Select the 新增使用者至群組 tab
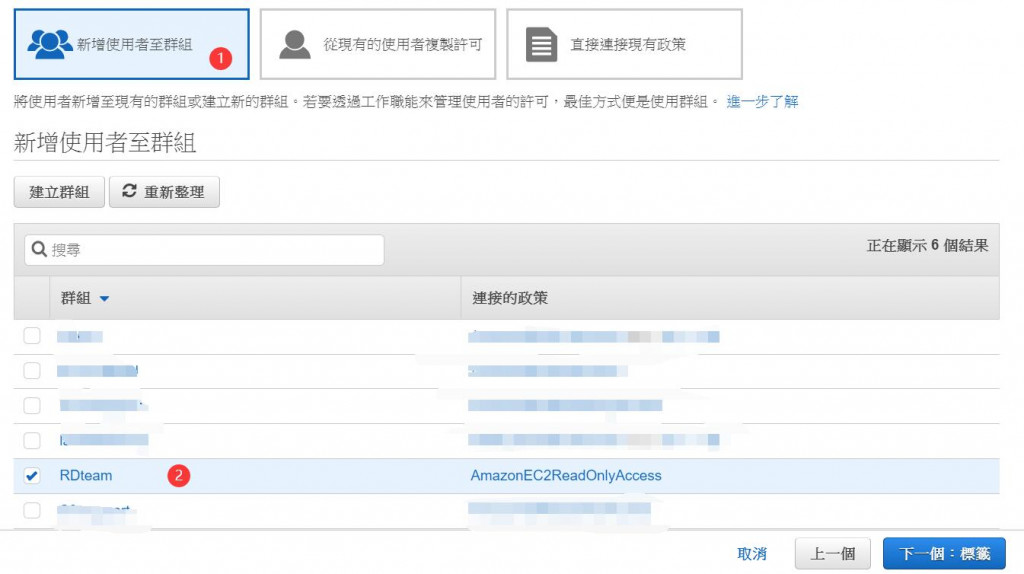Image resolution: width=1024 pixels, height=574 pixels. click(x=131, y=44)
